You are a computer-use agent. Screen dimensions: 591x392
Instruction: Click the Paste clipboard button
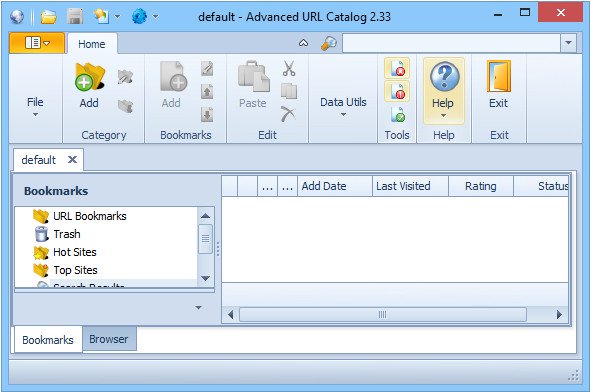click(253, 85)
